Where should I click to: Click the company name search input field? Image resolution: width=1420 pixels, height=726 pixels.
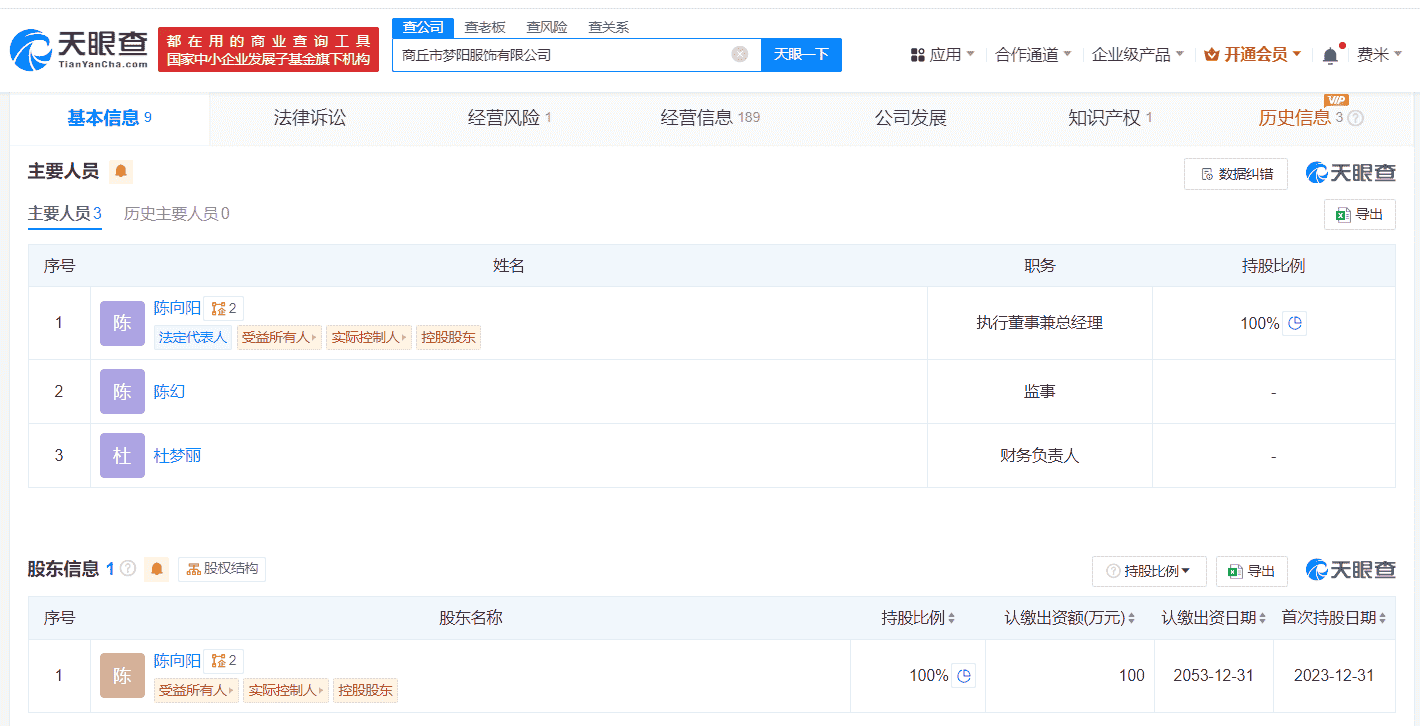[560, 55]
